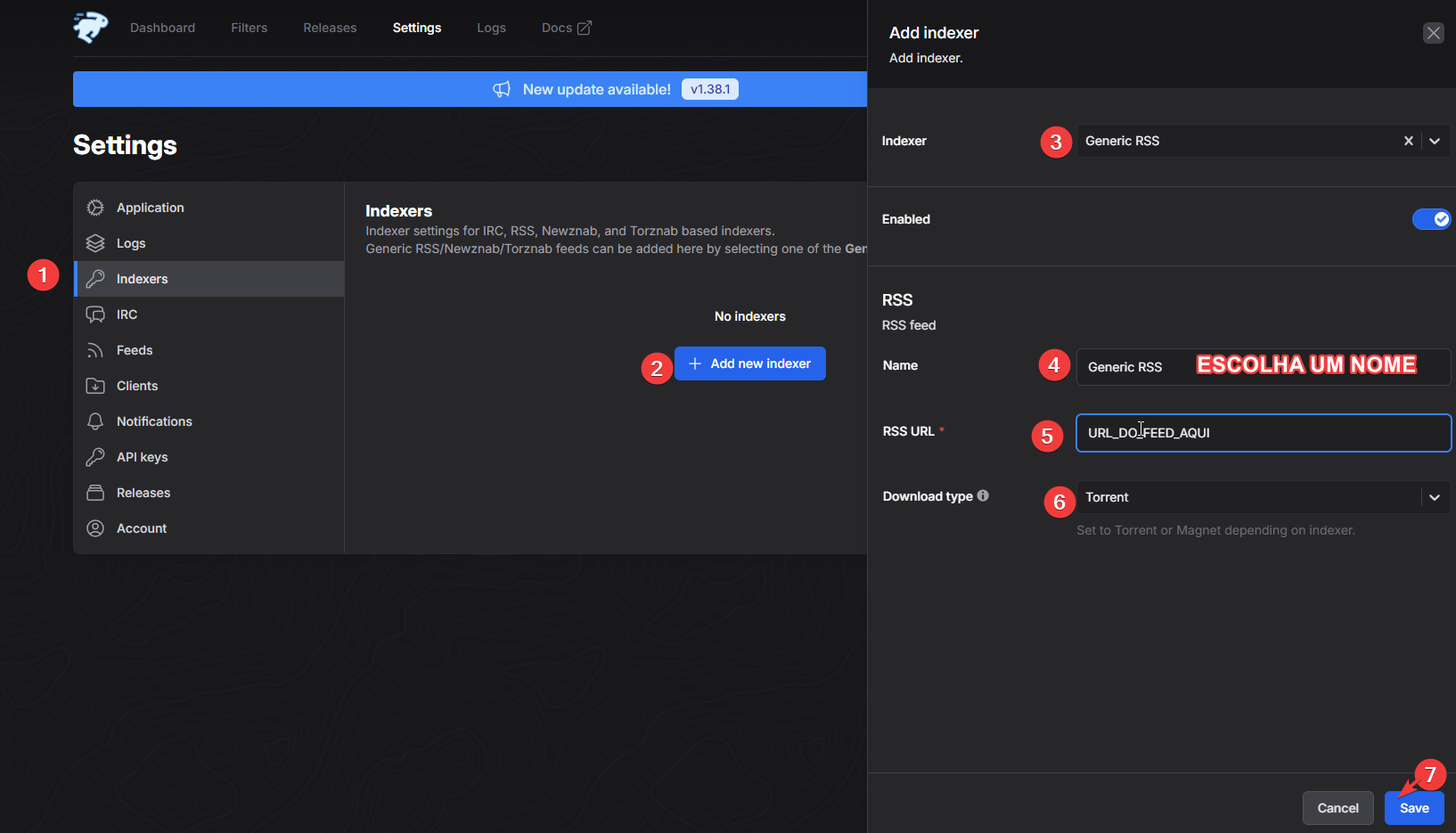The height and width of the screenshot is (833, 1456).
Task: Click the autobrr rabbit logo
Action: pos(90,28)
